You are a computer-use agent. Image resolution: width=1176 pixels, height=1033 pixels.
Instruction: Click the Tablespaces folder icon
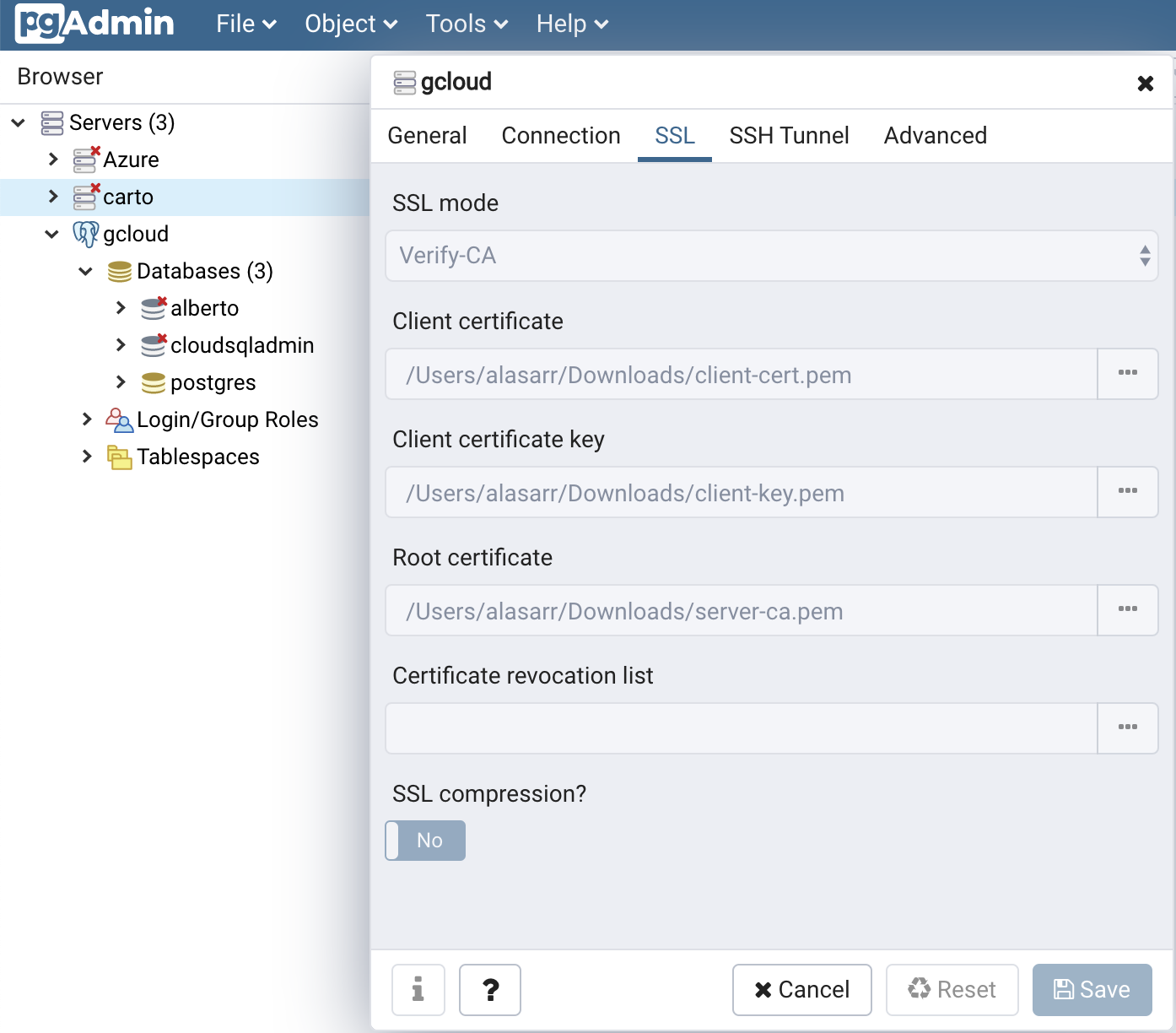coord(120,457)
